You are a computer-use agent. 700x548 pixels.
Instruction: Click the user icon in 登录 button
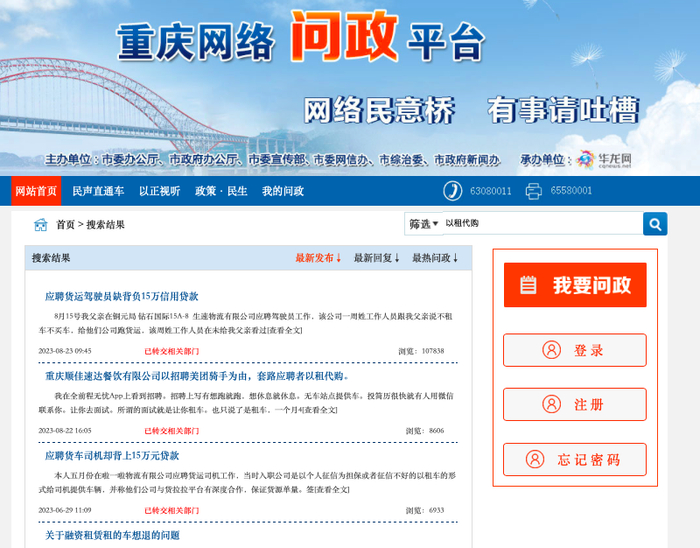(x=551, y=350)
